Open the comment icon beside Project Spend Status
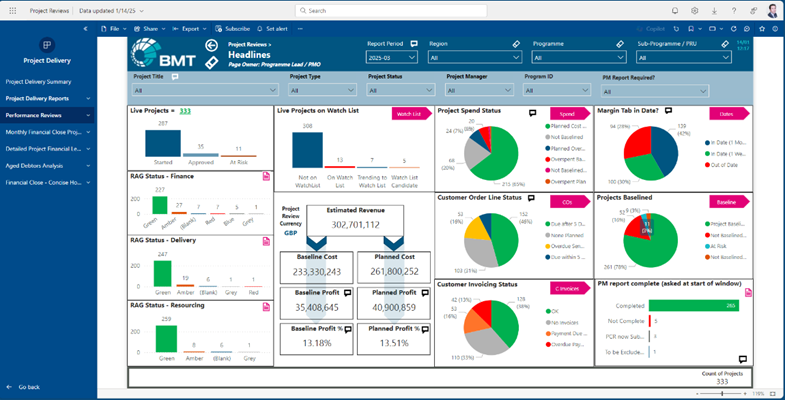This screenshot has width=785, height=400. pos(532,114)
